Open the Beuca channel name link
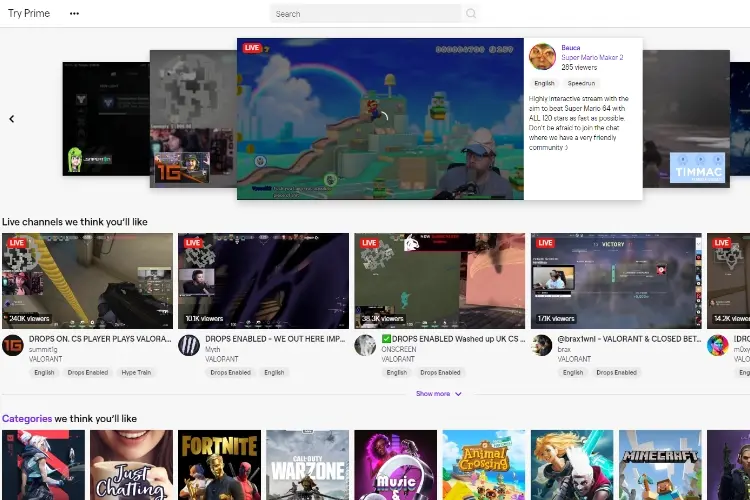 (571, 48)
